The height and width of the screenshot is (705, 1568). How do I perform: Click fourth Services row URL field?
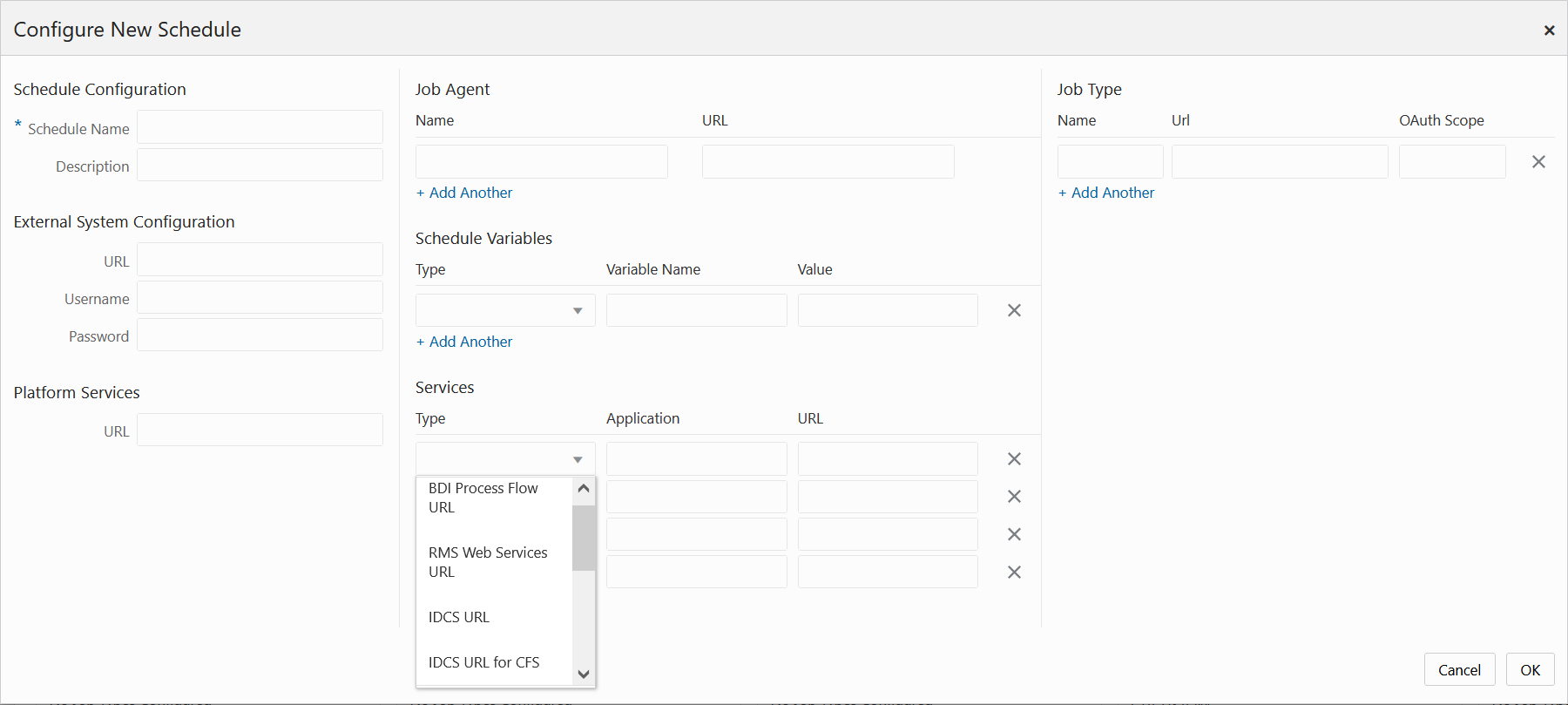point(888,572)
